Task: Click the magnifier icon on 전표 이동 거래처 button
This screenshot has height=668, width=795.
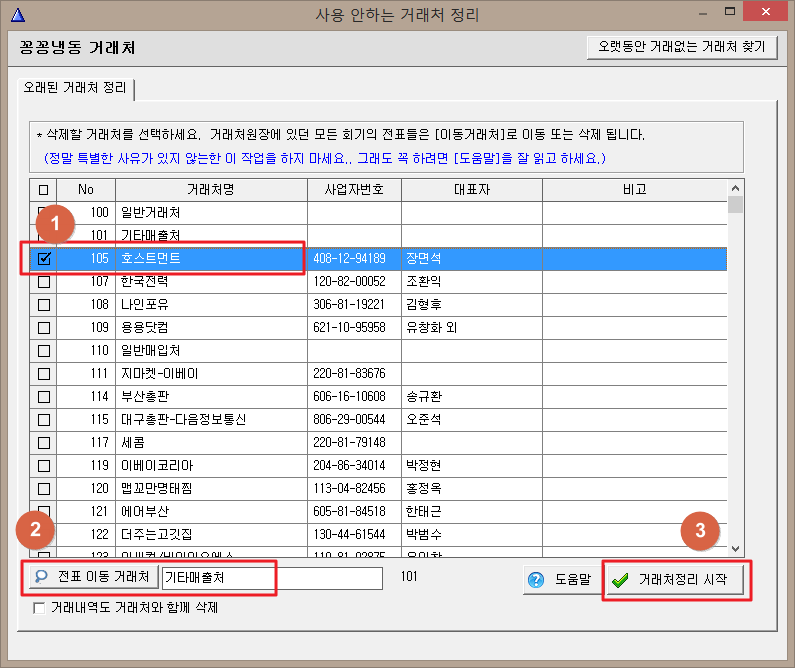Action: pyautogui.click(x=41, y=577)
